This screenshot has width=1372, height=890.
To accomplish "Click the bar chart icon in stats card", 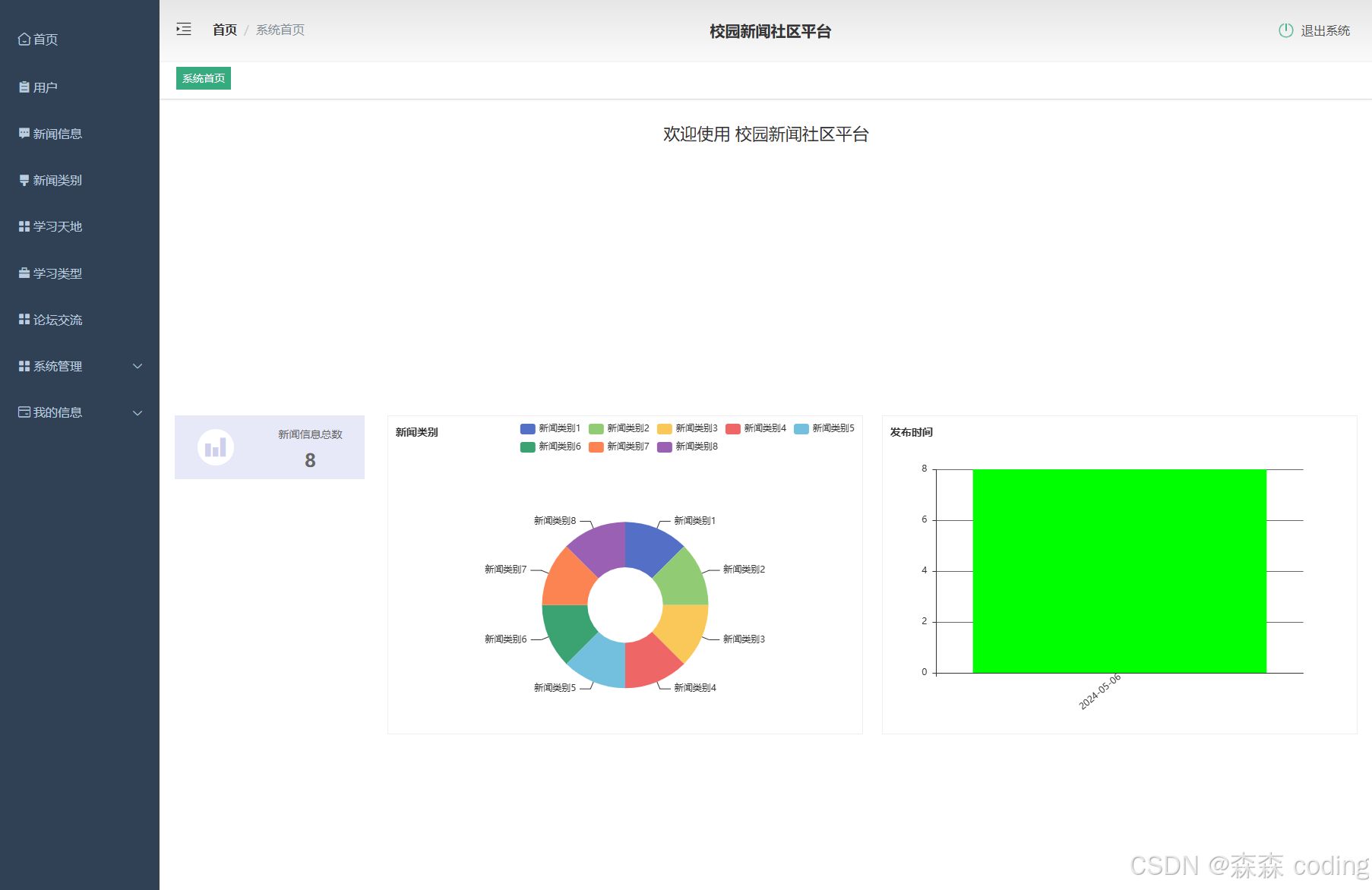I will click(x=216, y=447).
